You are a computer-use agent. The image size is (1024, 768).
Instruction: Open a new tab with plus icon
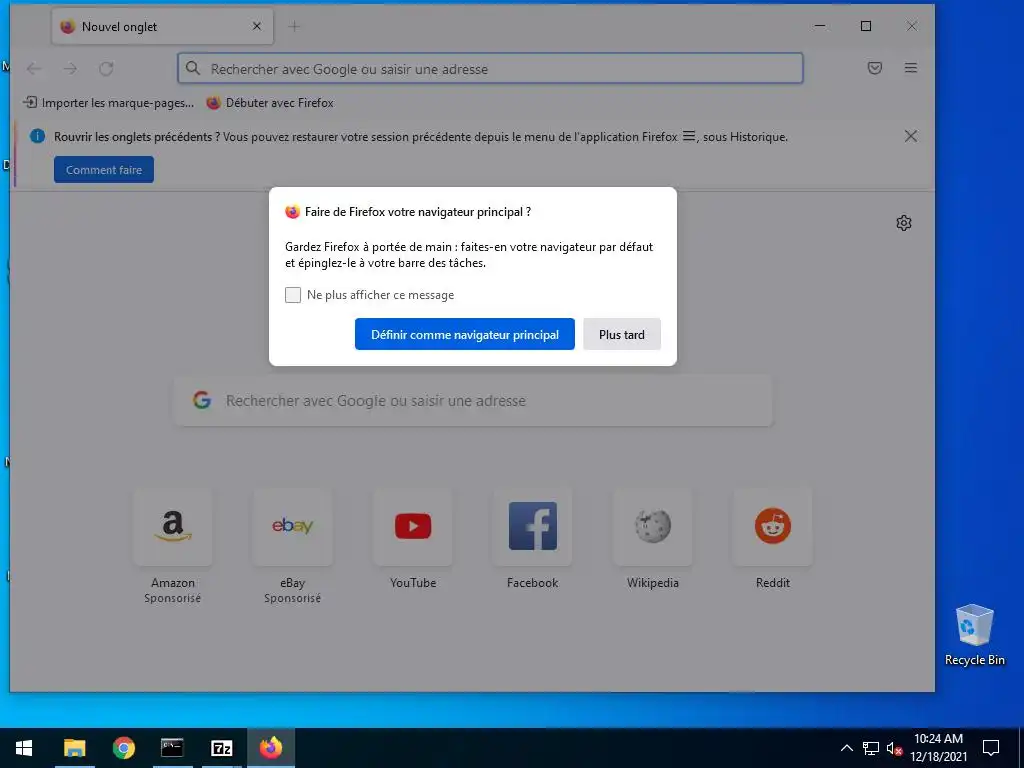[294, 27]
